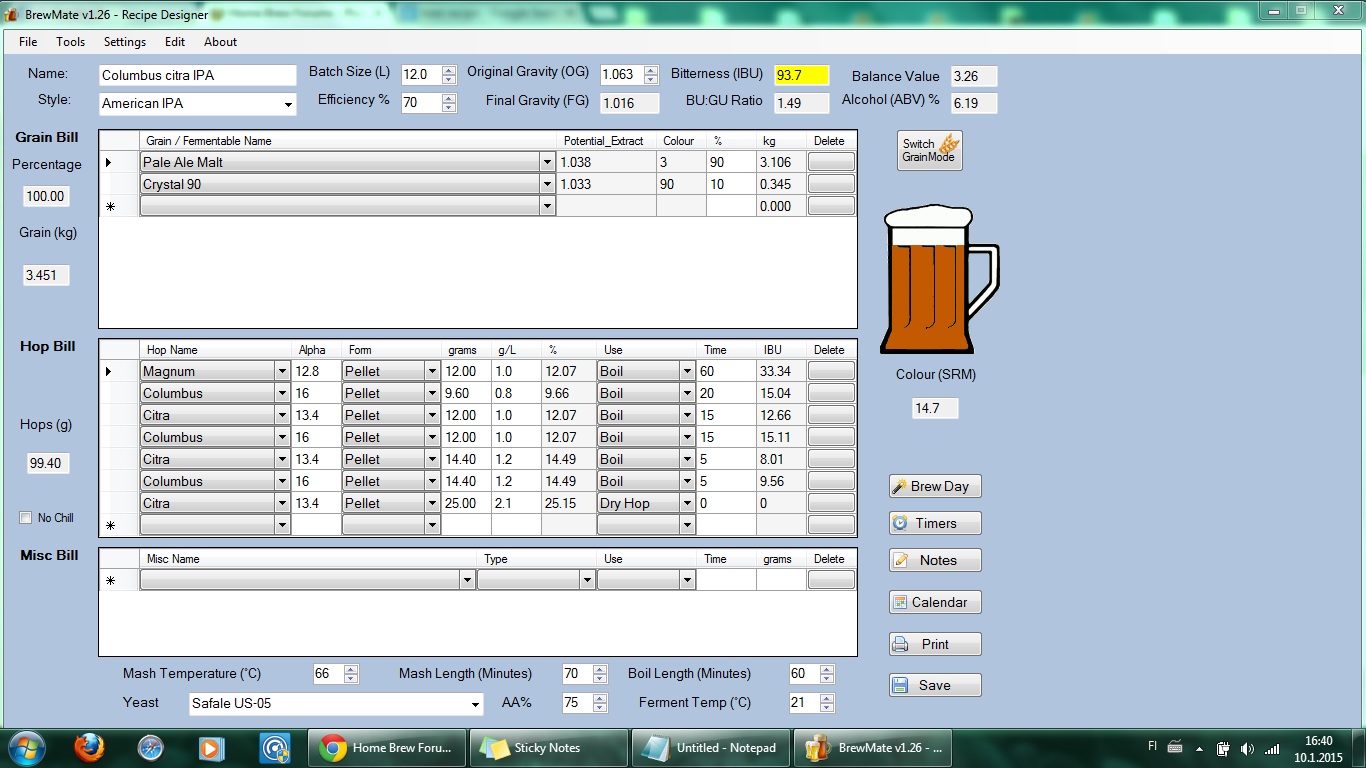The image size is (1366, 768).
Task: Click the Hops total grams value 99.40
Action: point(48,463)
